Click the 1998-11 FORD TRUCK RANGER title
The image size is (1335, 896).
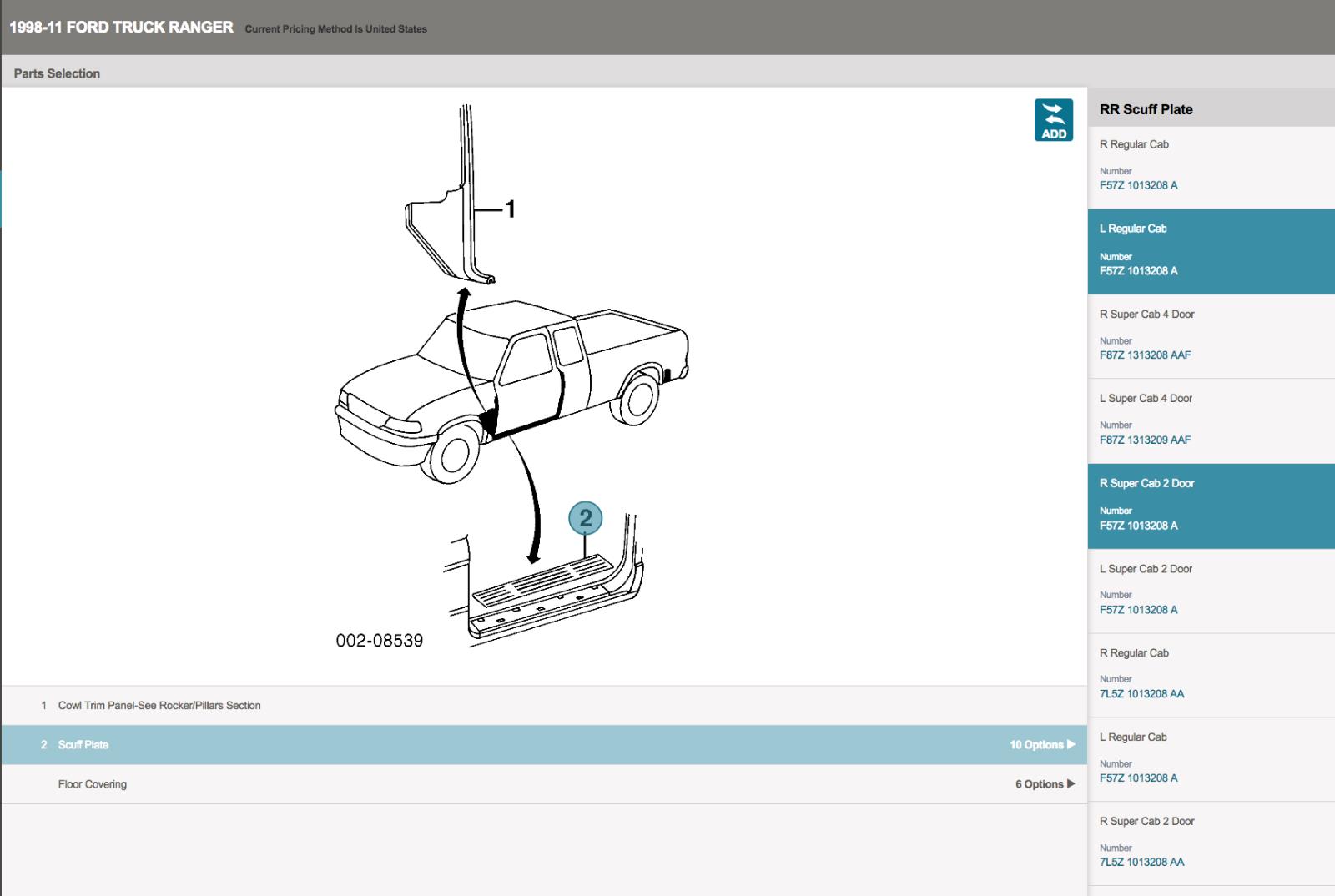pyautogui.click(x=121, y=27)
